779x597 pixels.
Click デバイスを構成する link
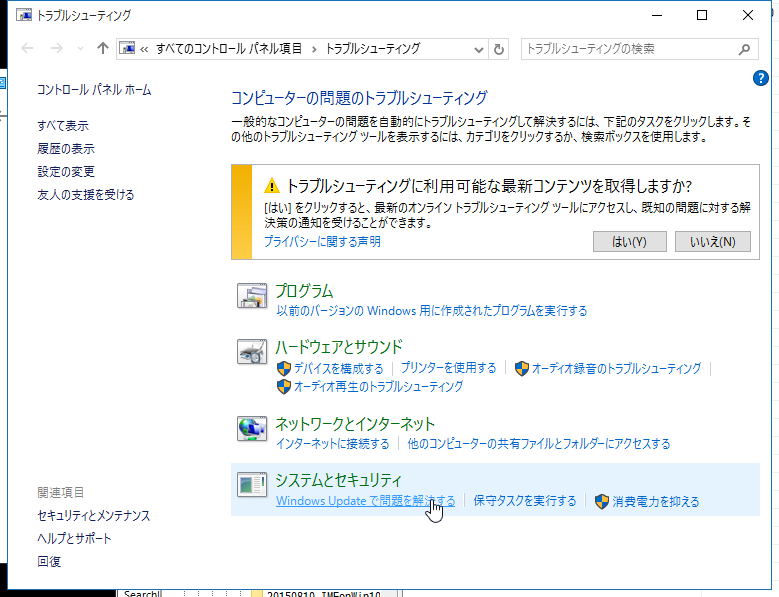(x=338, y=369)
